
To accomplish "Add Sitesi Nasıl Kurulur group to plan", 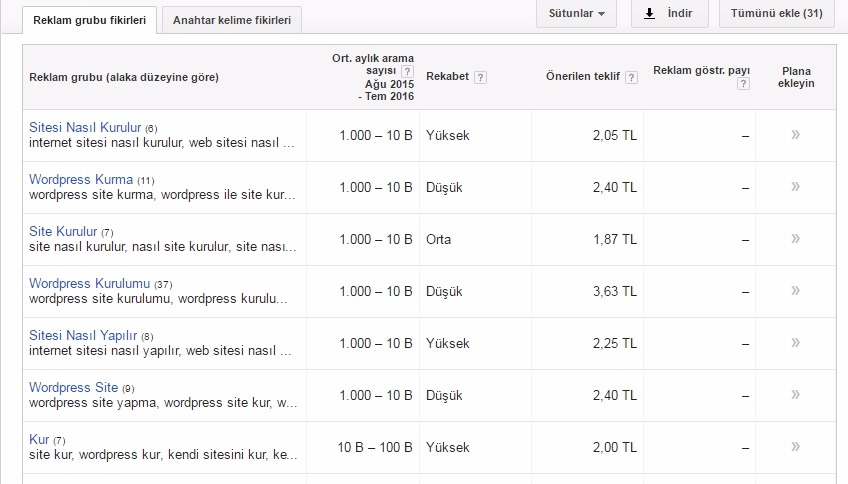I will [795, 135].
